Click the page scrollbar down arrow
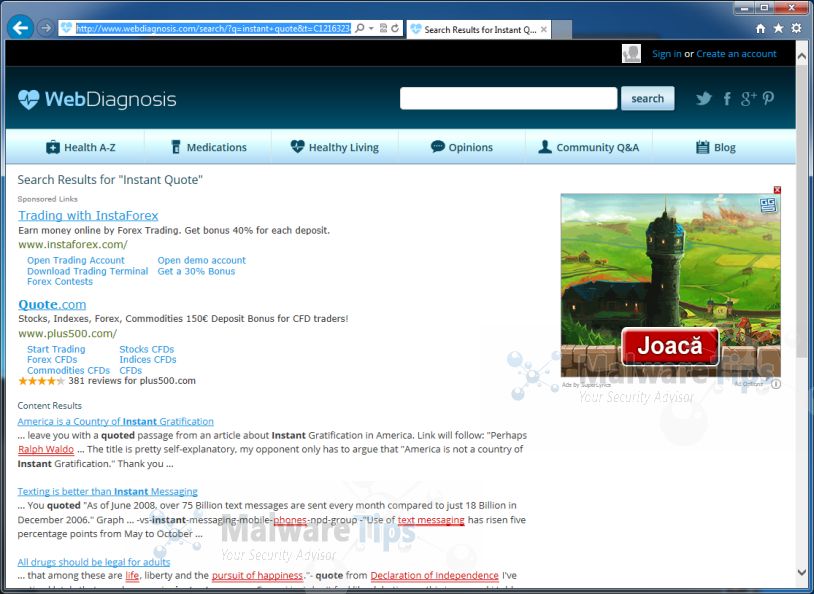 click(802, 572)
